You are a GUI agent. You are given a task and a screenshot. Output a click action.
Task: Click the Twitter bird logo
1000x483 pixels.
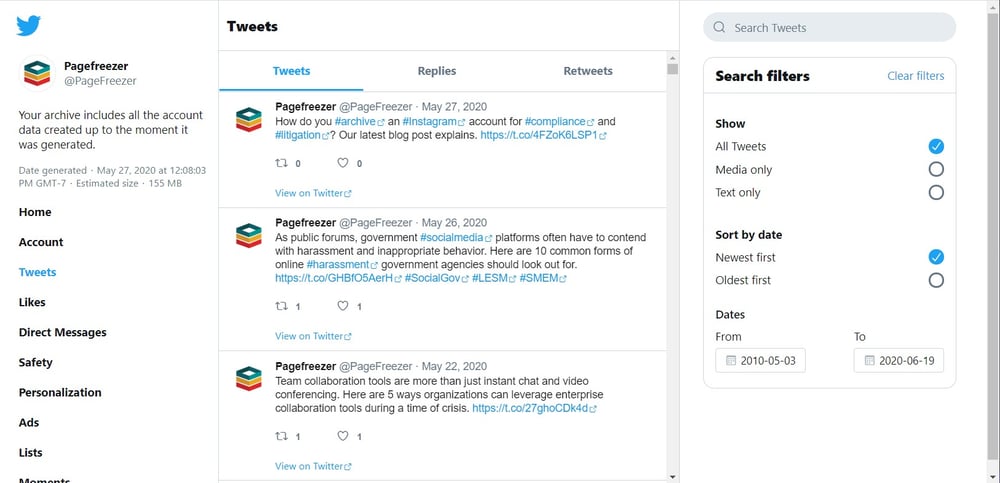(x=27, y=25)
